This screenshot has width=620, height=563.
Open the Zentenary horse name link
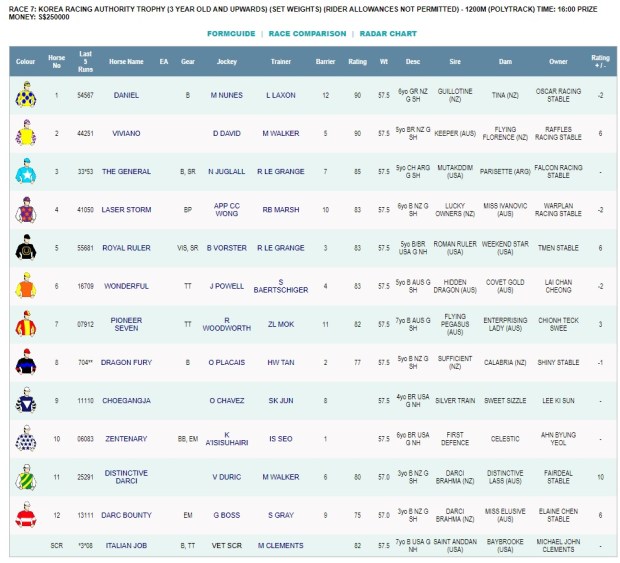[x=126, y=439]
